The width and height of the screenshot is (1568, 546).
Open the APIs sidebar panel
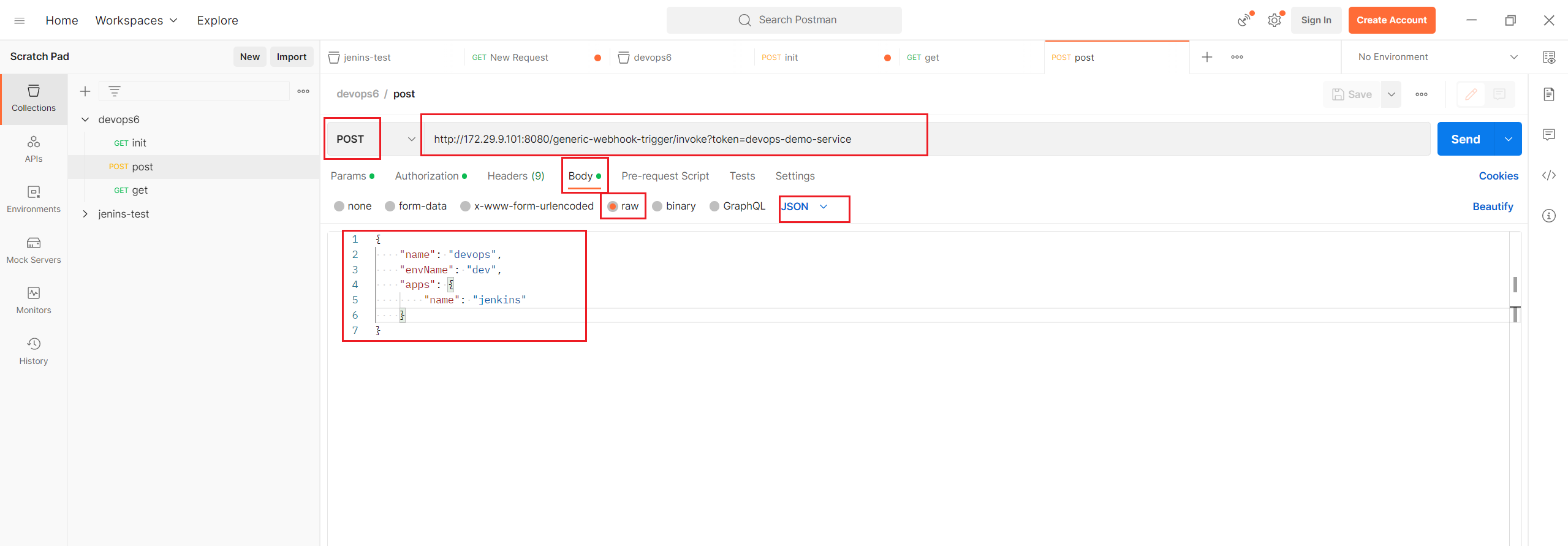click(34, 149)
